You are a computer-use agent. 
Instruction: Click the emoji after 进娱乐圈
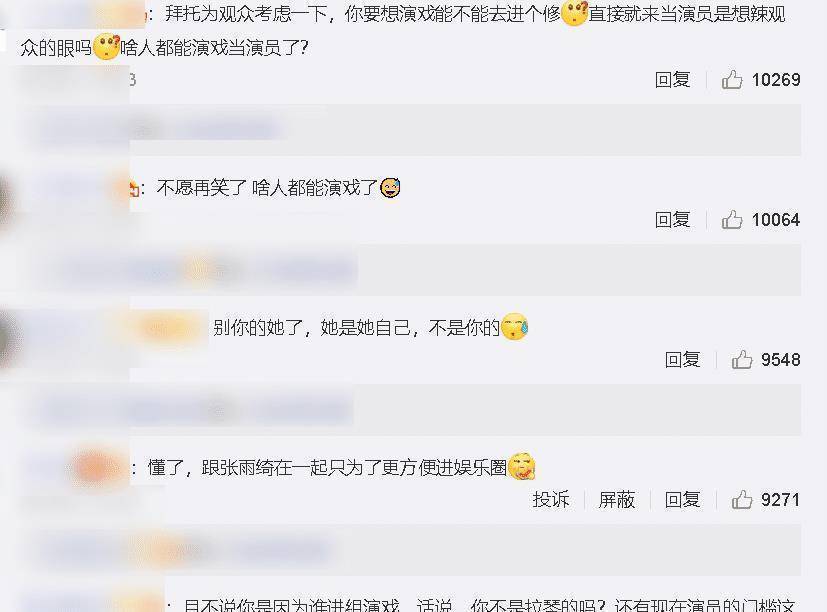point(522,467)
